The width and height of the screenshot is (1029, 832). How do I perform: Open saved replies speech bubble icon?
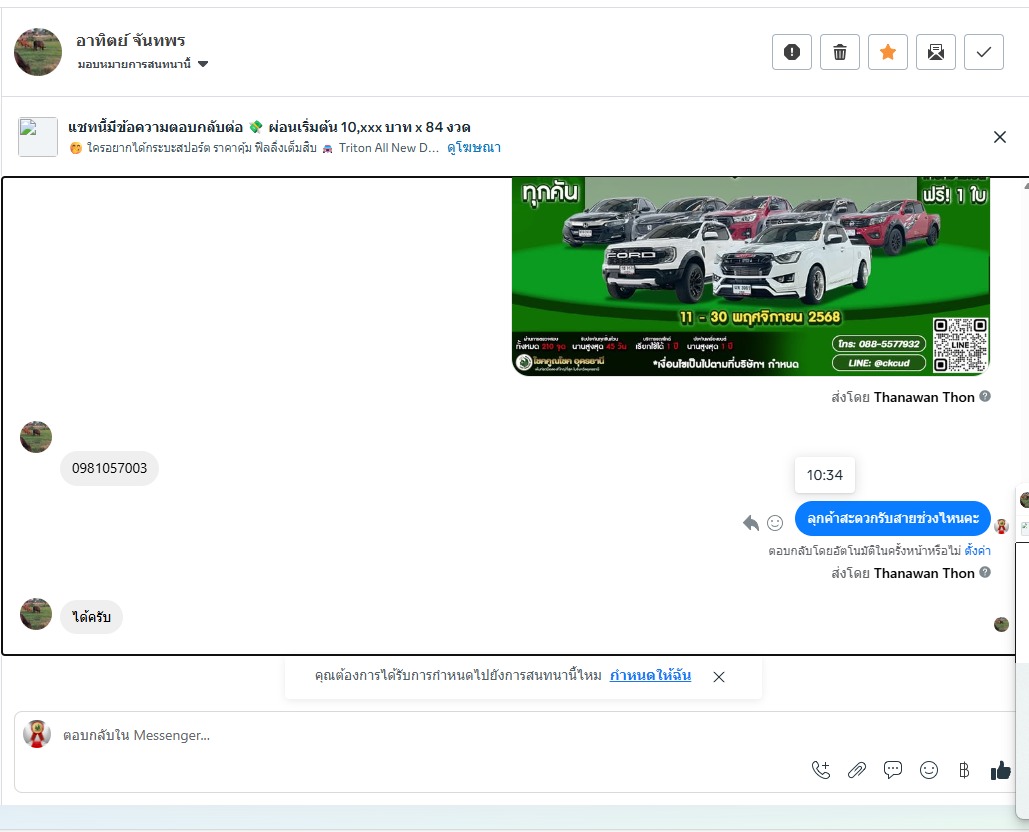coord(892,770)
